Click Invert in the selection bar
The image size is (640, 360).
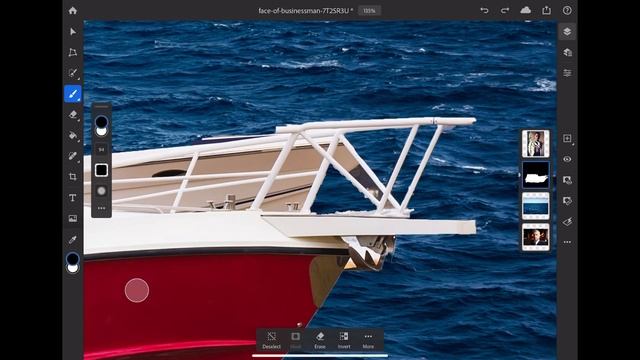pos(344,340)
